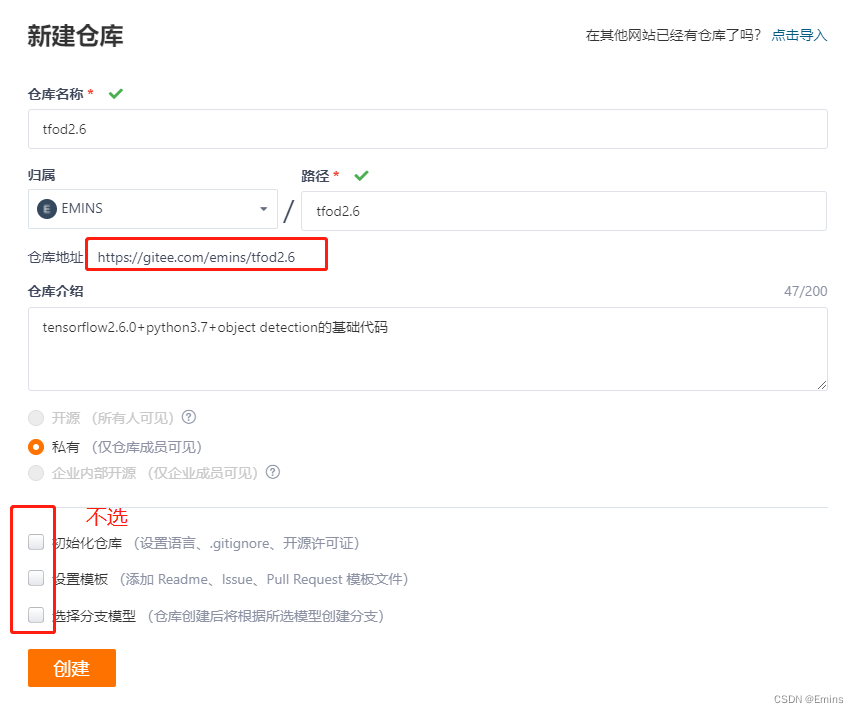Click the help icon beside 开源
859x713 pixels.
click(189, 417)
